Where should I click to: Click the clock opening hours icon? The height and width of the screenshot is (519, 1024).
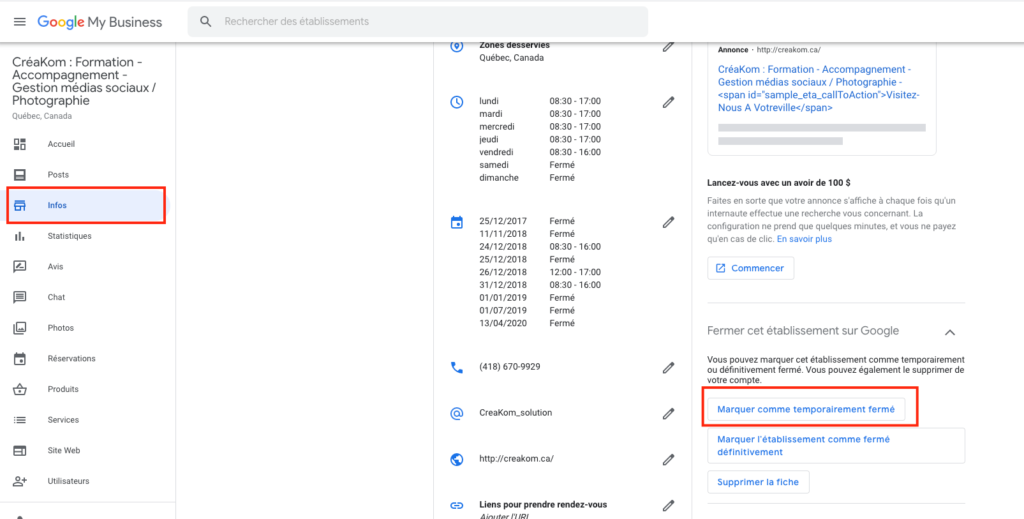pos(456,102)
